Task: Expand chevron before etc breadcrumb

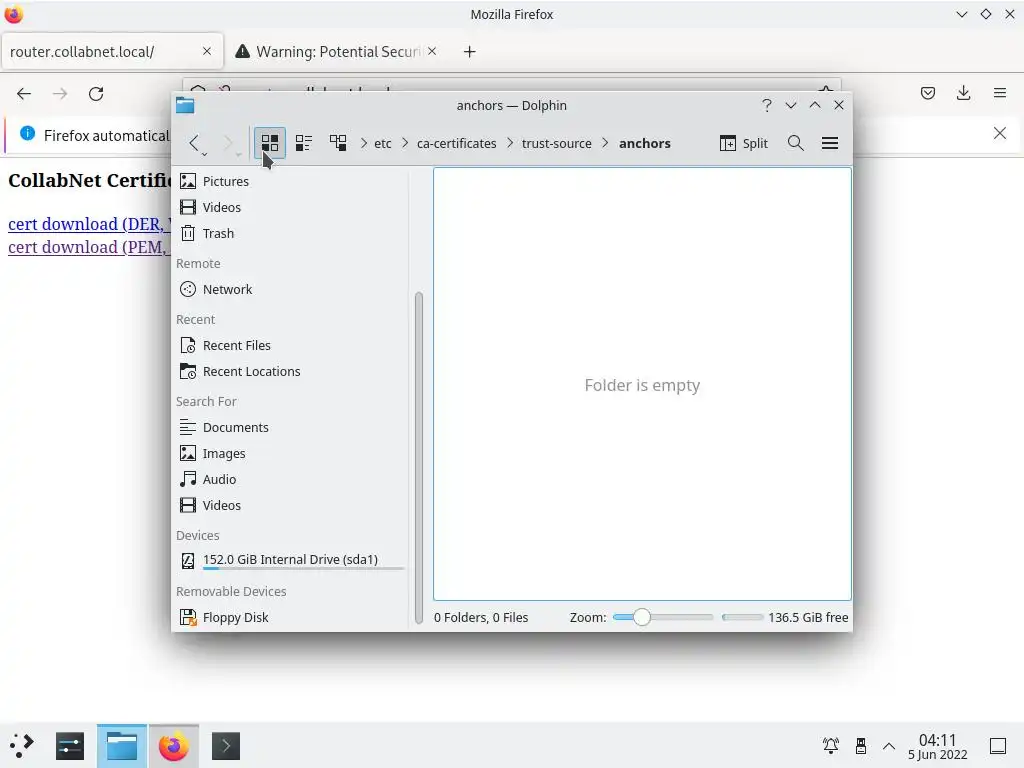Action: (x=364, y=143)
